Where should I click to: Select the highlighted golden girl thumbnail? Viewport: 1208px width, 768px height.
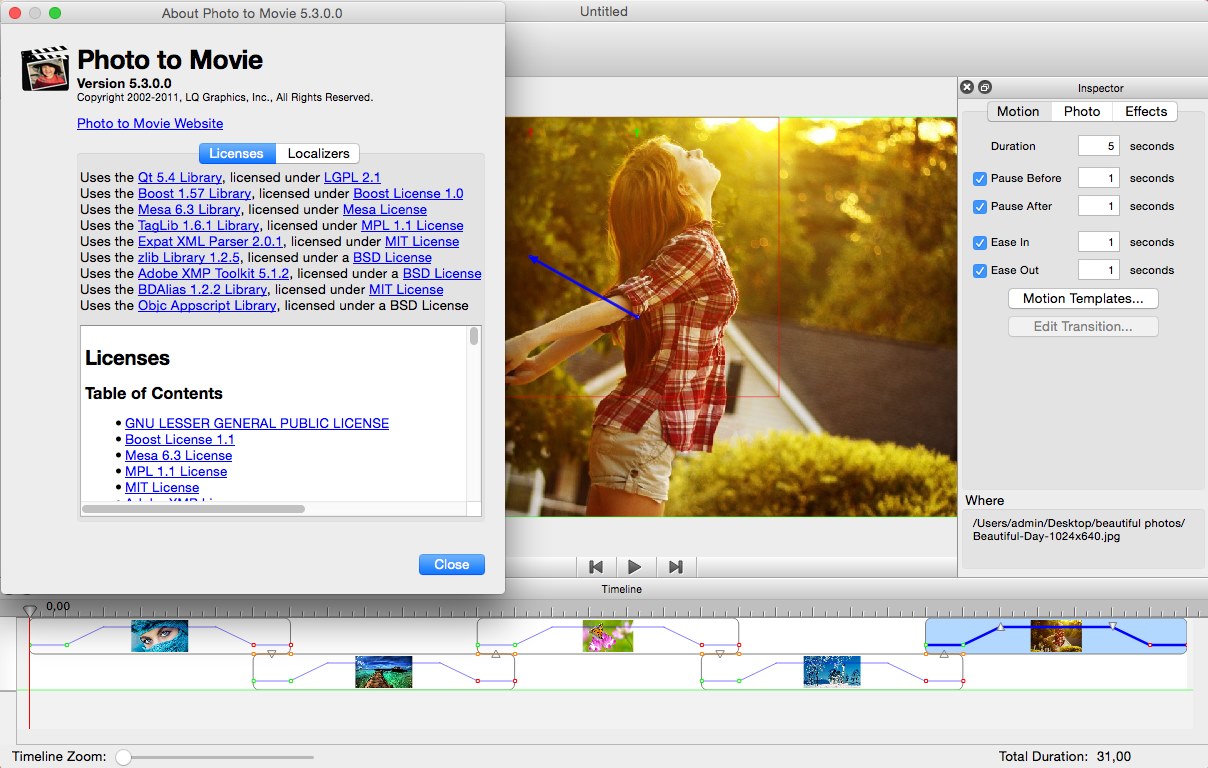(1056, 636)
